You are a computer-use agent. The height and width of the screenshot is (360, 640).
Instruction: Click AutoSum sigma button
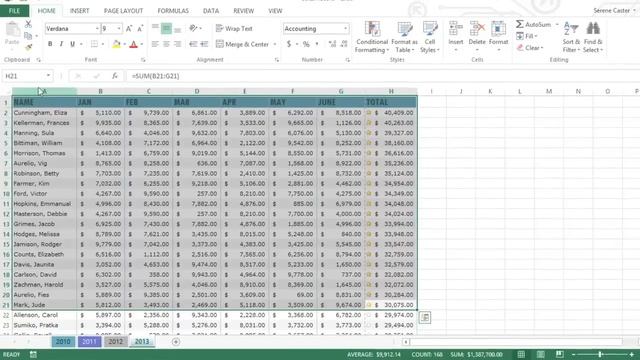[533, 24]
